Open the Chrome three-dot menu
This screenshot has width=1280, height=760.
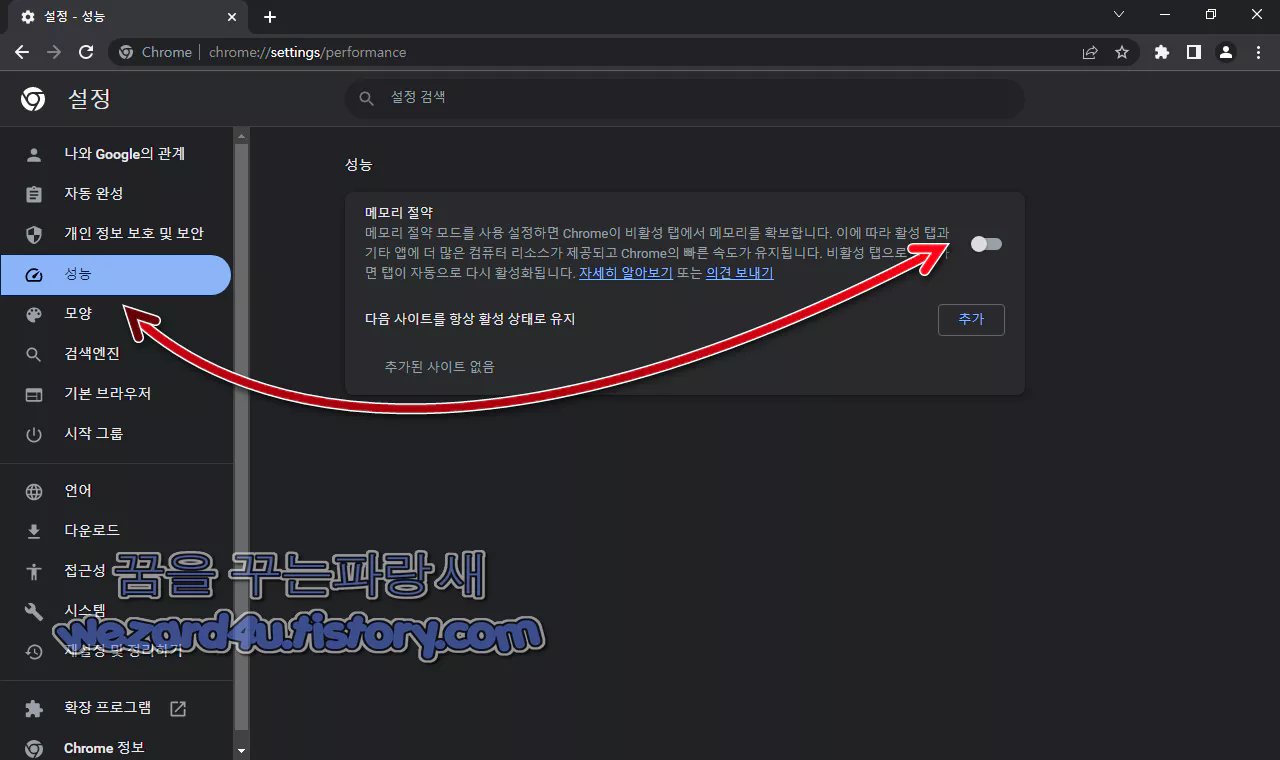(1257, 52)
